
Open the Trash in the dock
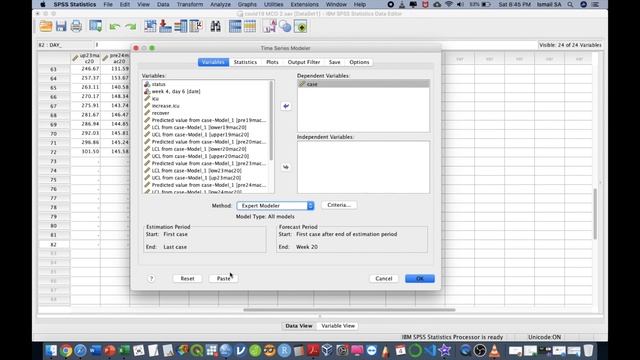tap(588, 350)
